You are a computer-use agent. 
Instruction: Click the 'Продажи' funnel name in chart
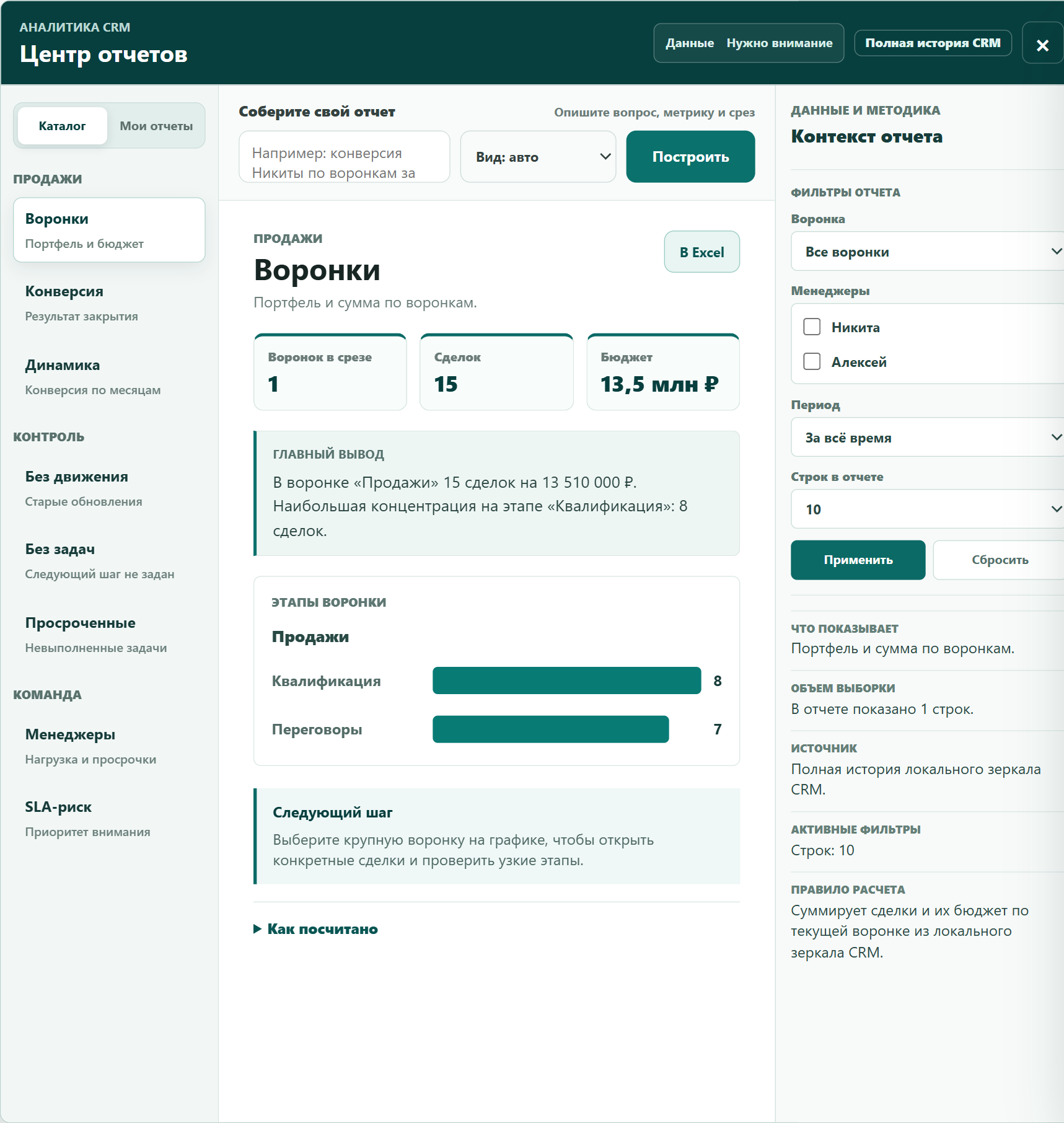coord(310,637)
